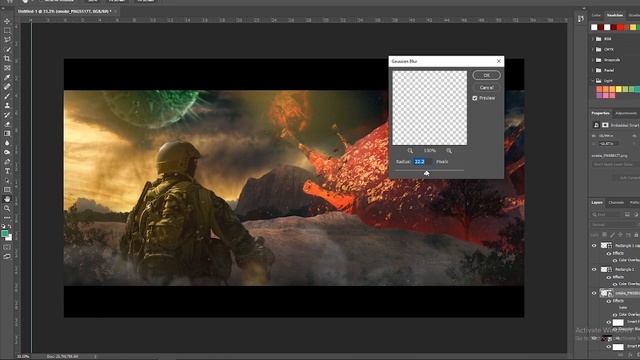This screenshot has height=360, width=640.
Task: Select the Zoom tool in toolbar
Action: click(7, 209)
